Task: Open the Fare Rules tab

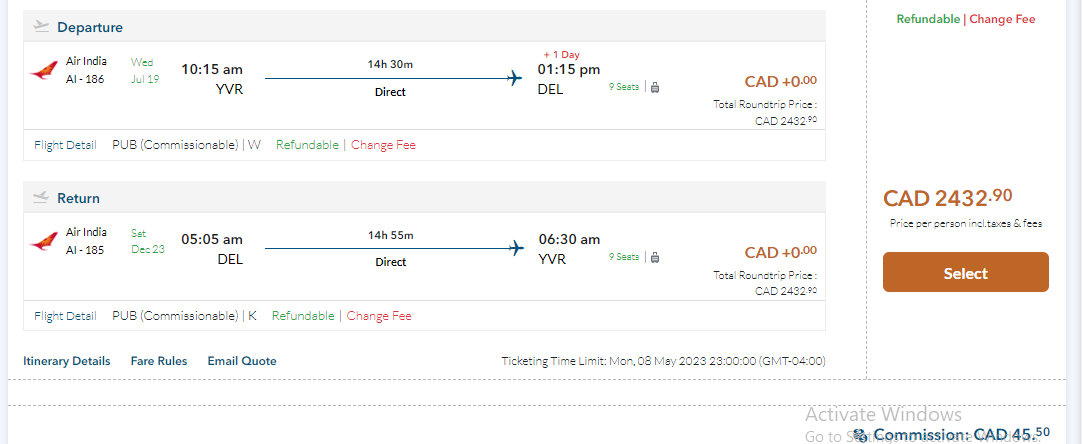Action: (x=159, y=361)
